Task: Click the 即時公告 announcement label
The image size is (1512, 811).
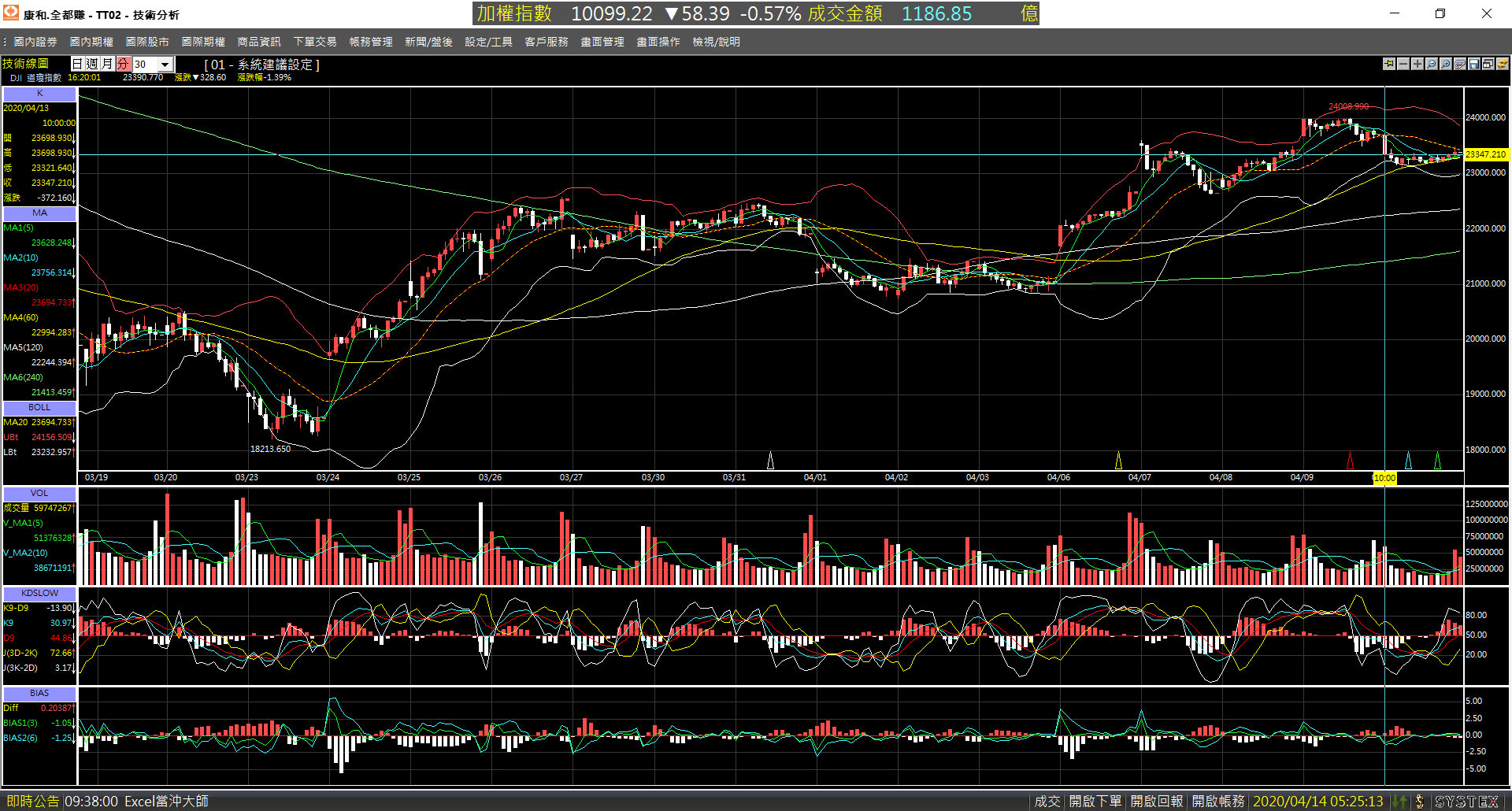Action: coord(32,802)
